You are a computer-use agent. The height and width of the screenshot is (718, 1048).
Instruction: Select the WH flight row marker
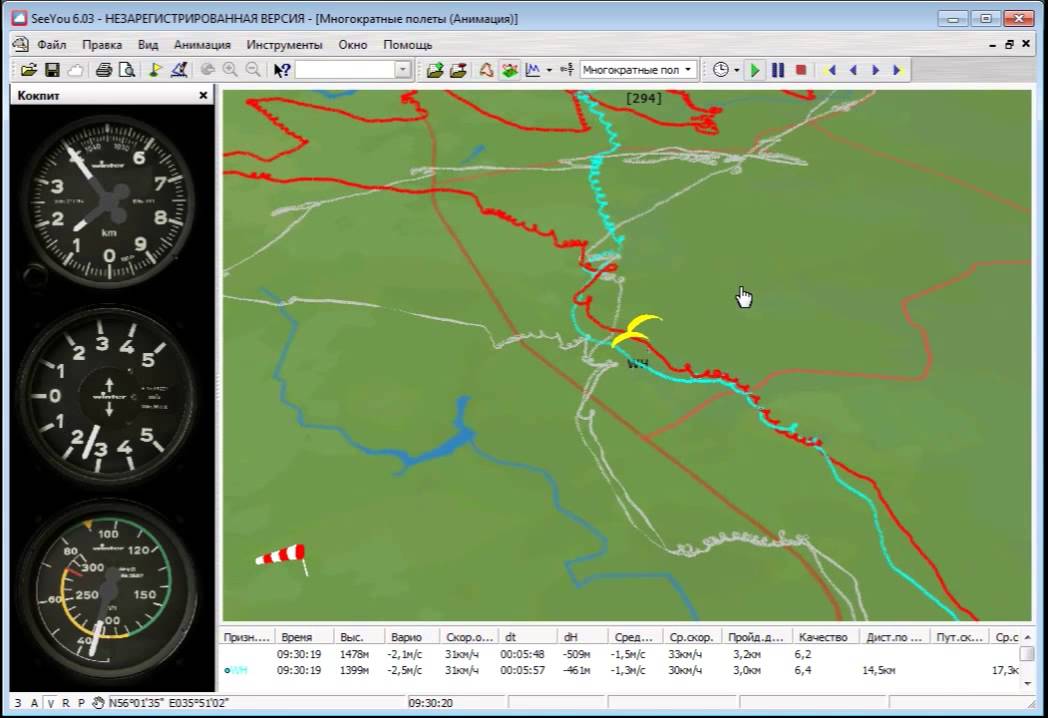(x=237, y=670)
